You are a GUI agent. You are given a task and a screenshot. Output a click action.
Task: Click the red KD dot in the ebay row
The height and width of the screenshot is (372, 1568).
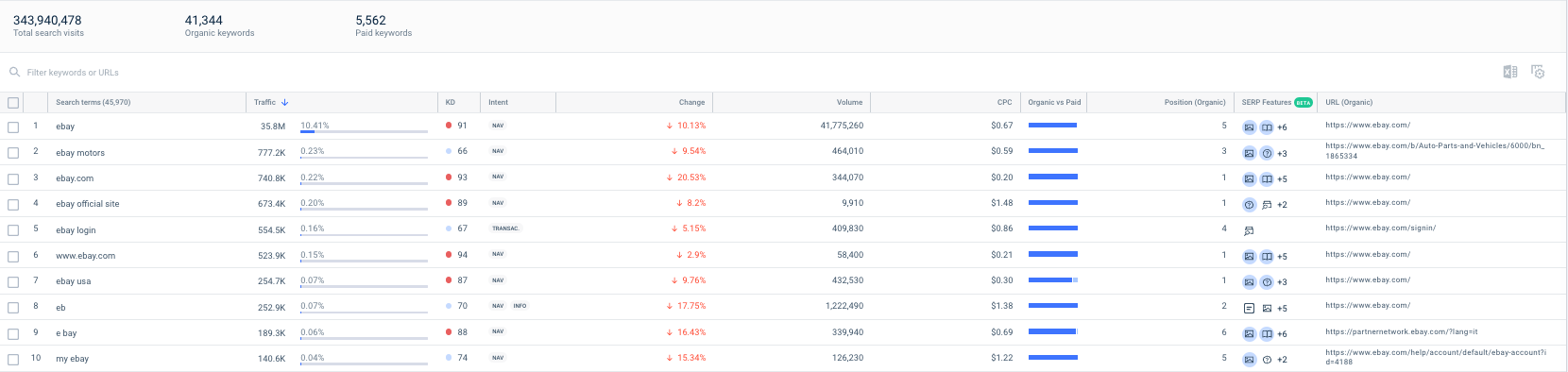[x=449, y=125]
